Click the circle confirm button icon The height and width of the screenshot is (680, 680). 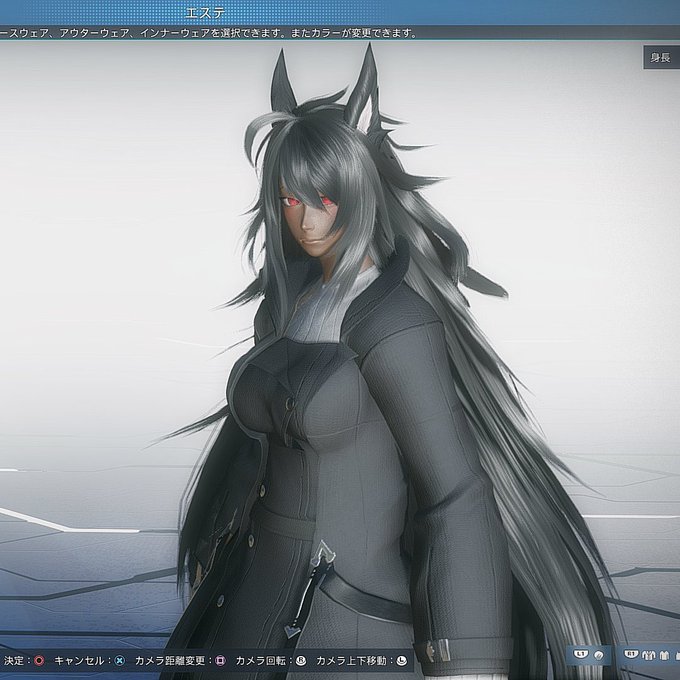39,660
